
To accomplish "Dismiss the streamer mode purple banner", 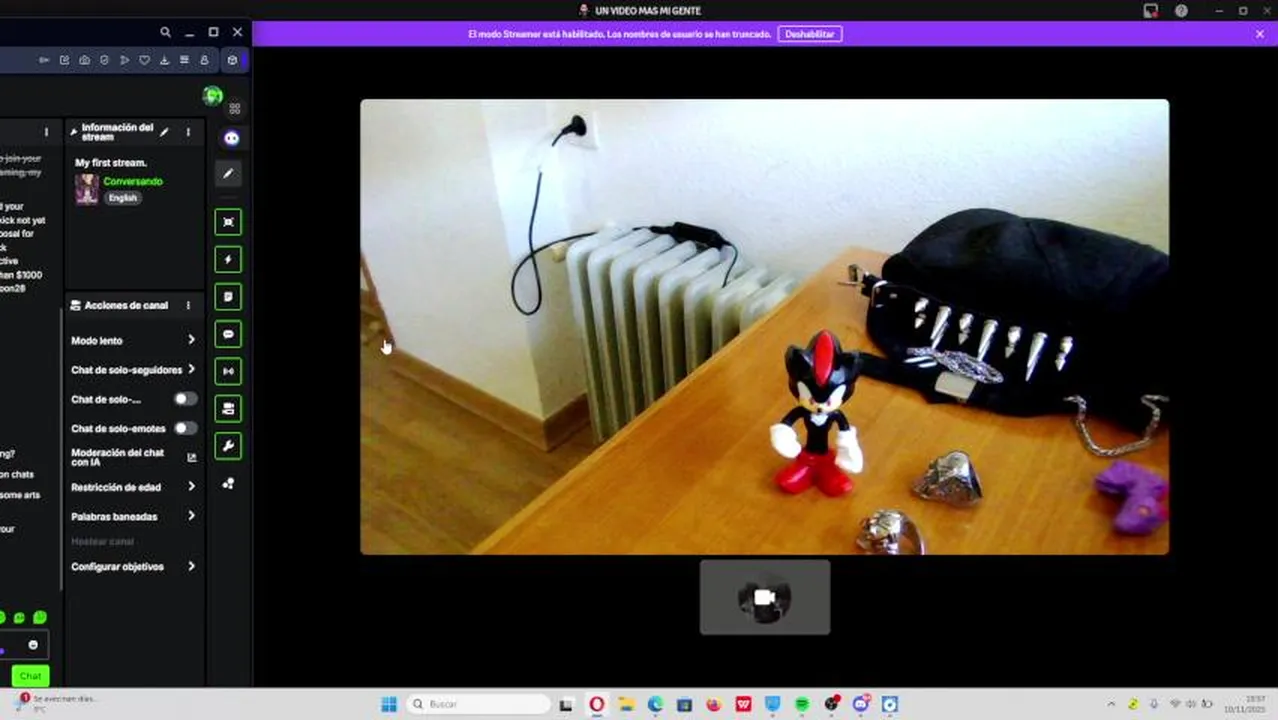I will (x=1260, y=34).
